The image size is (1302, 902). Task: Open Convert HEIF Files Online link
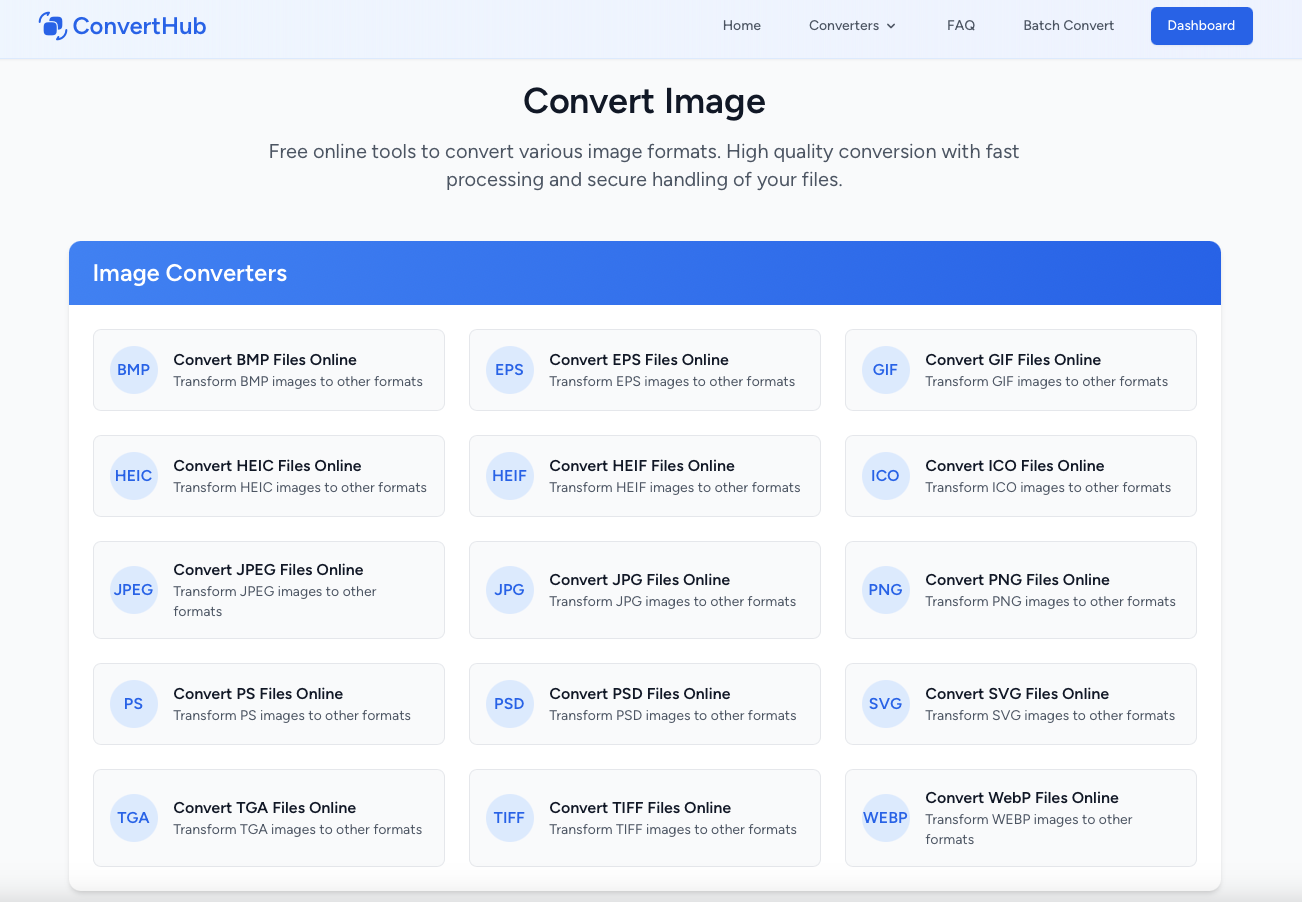[642, 466]
